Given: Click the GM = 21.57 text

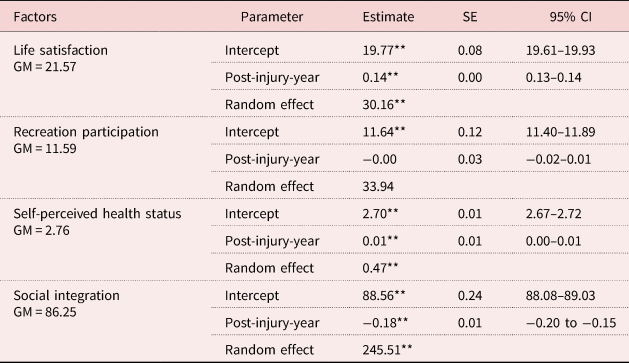Looking at the screenshot, I should click(x=45, y=67).
